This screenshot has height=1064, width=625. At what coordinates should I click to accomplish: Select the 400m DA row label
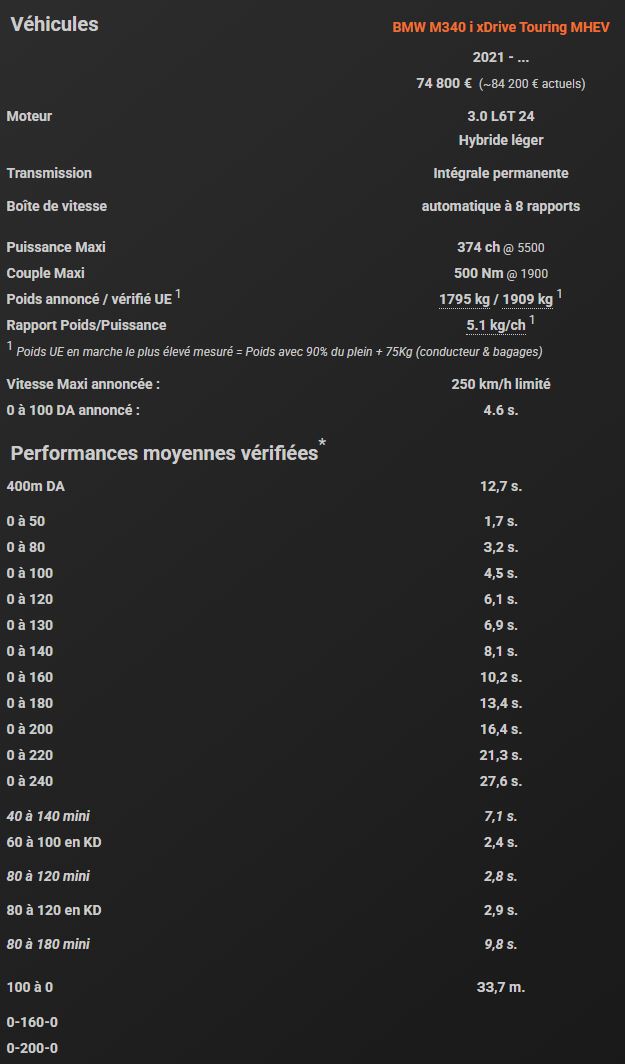[35, 486]
